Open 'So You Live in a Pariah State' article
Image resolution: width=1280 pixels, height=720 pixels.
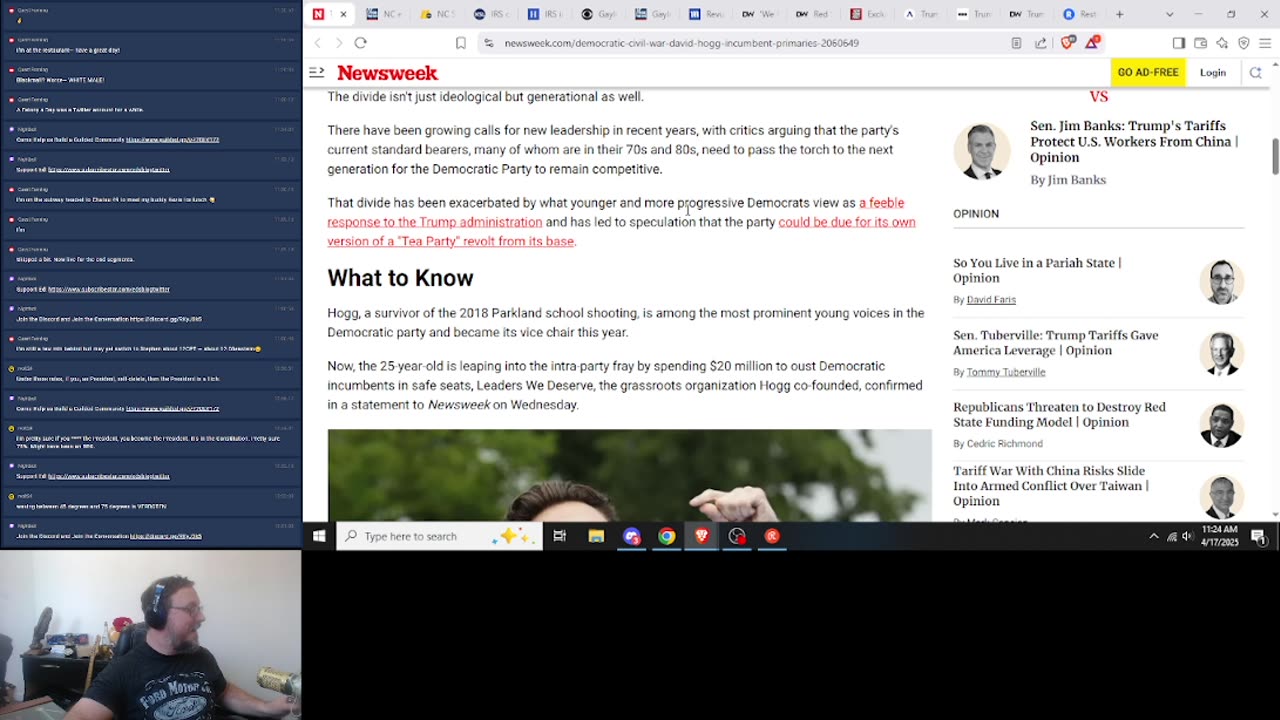(x=1037, y=270)
